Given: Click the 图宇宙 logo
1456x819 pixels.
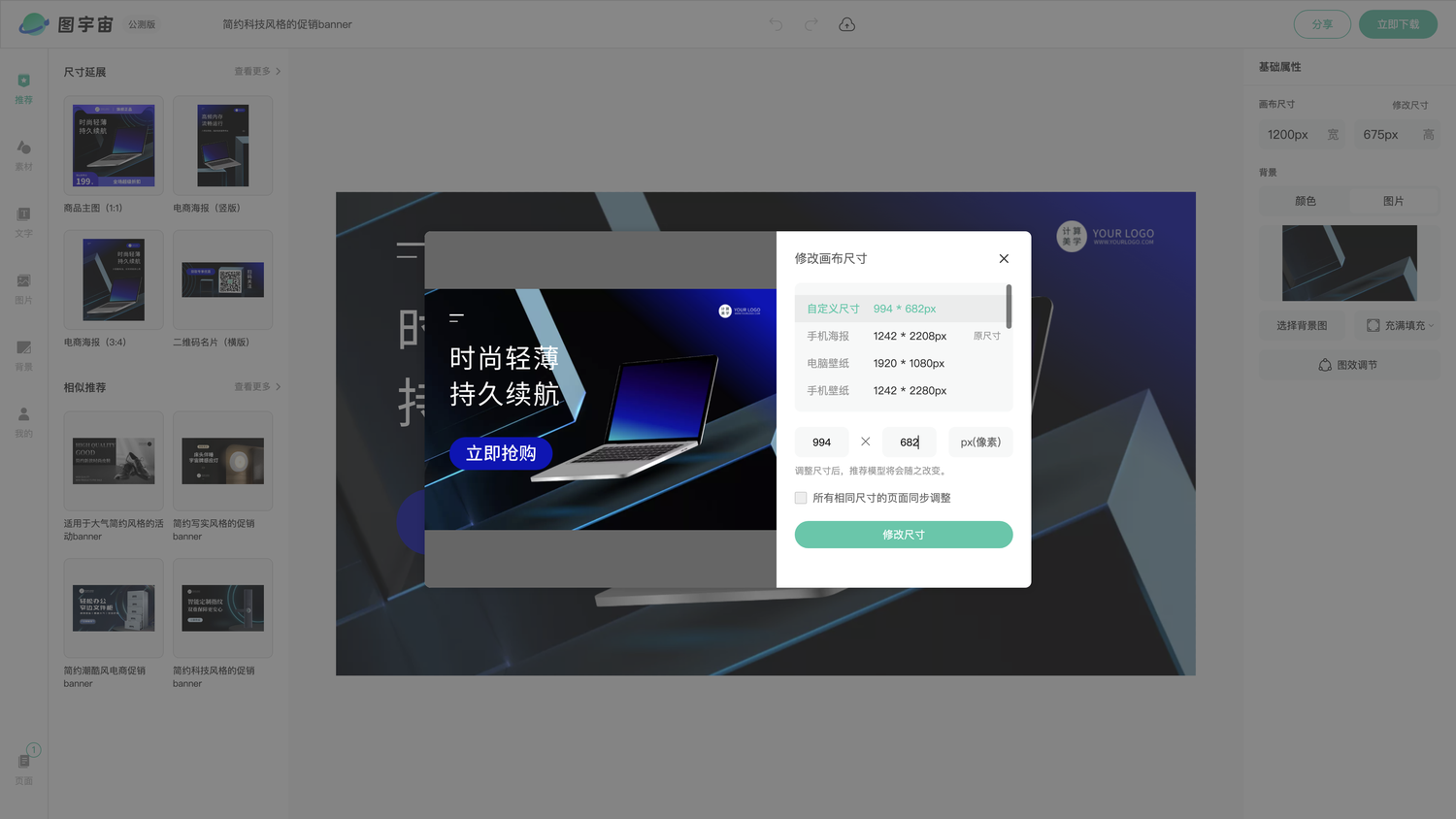Looking at the screenshot, I should [x=66, y=24].
